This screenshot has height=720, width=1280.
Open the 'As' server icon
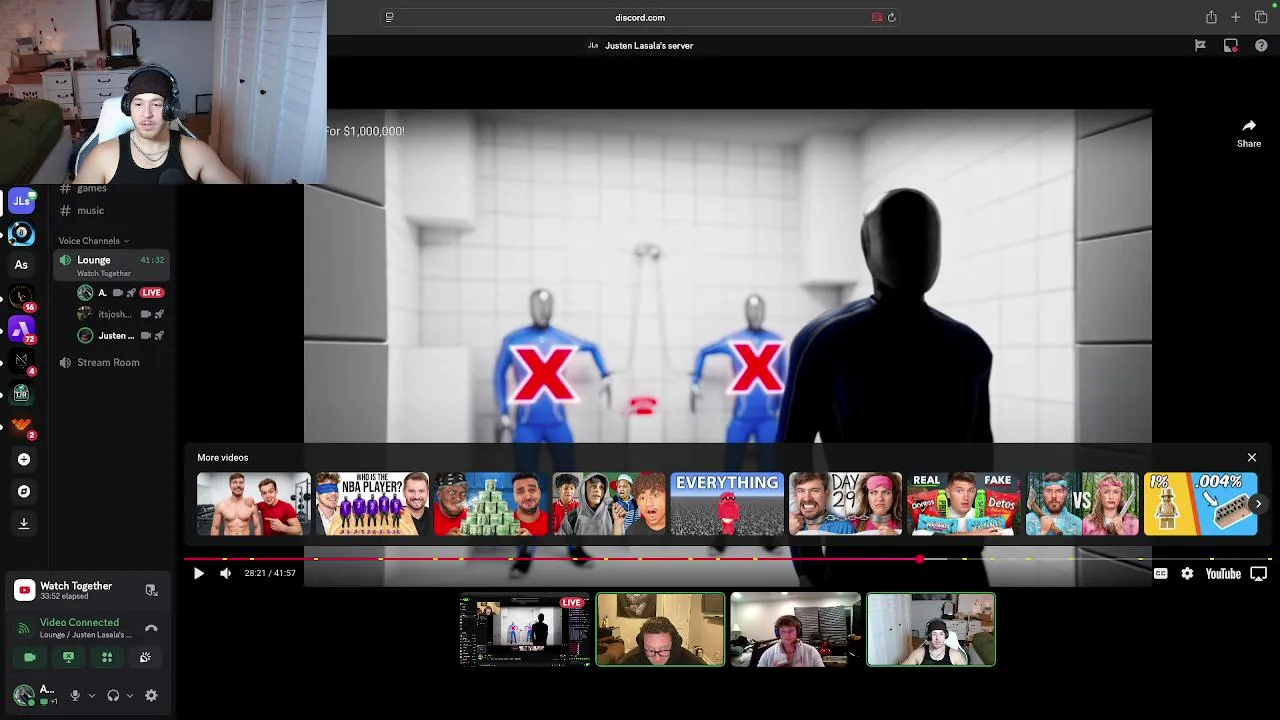coord(21,265)
